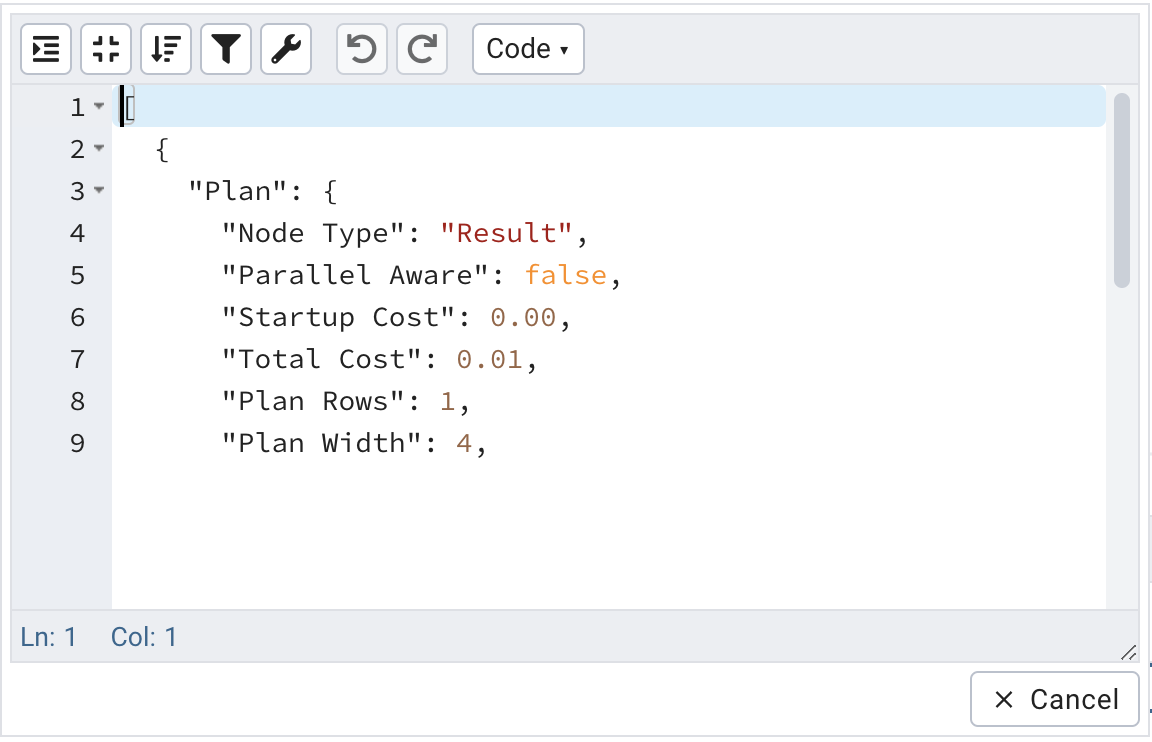Click the redo icon
The width and height of the screenshot is (1152, 742).
pos(421,48)
